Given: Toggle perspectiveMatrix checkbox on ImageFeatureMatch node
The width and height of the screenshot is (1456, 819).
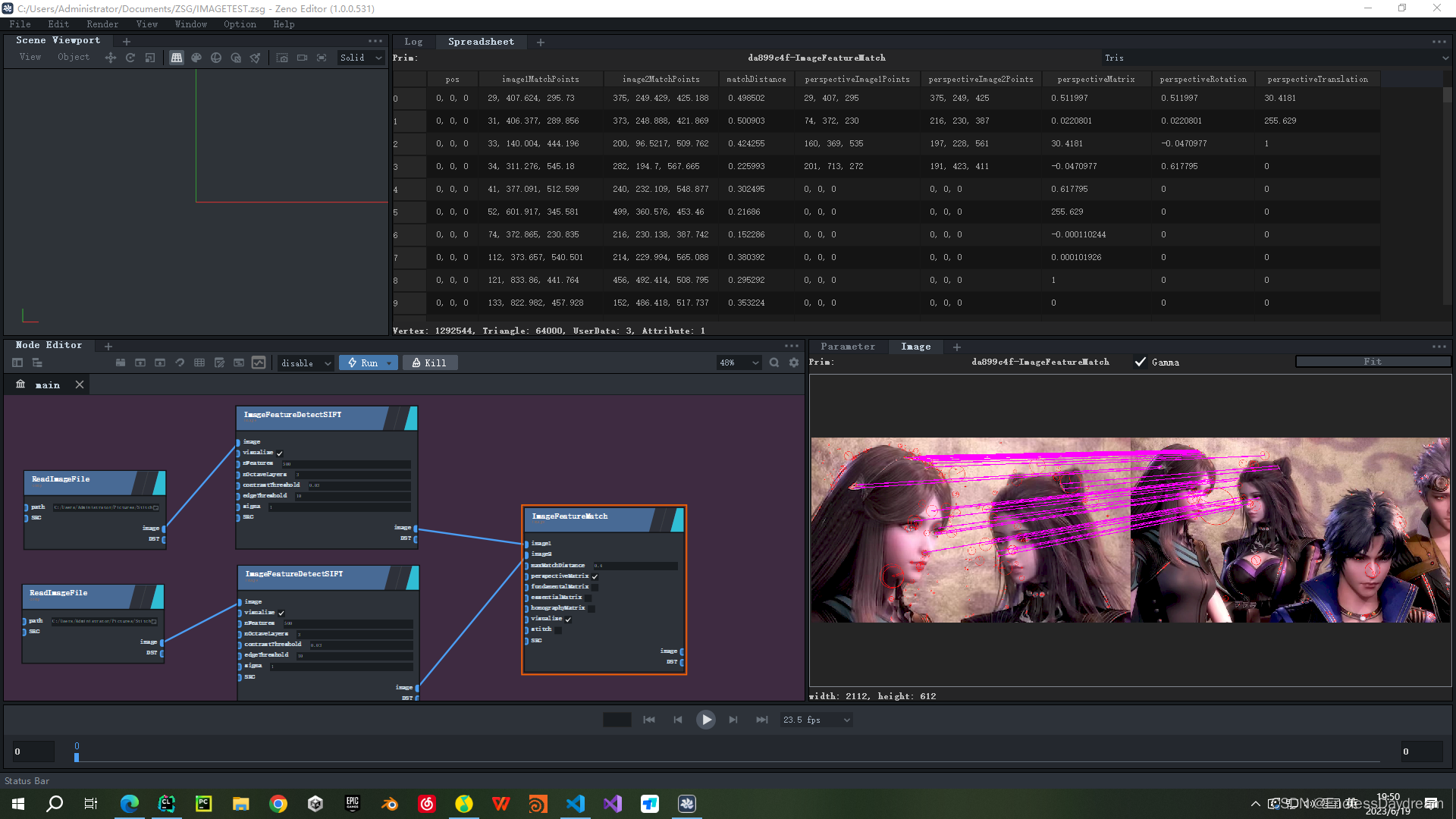Looking at the screenshot, I should click(x=595, y=576).
